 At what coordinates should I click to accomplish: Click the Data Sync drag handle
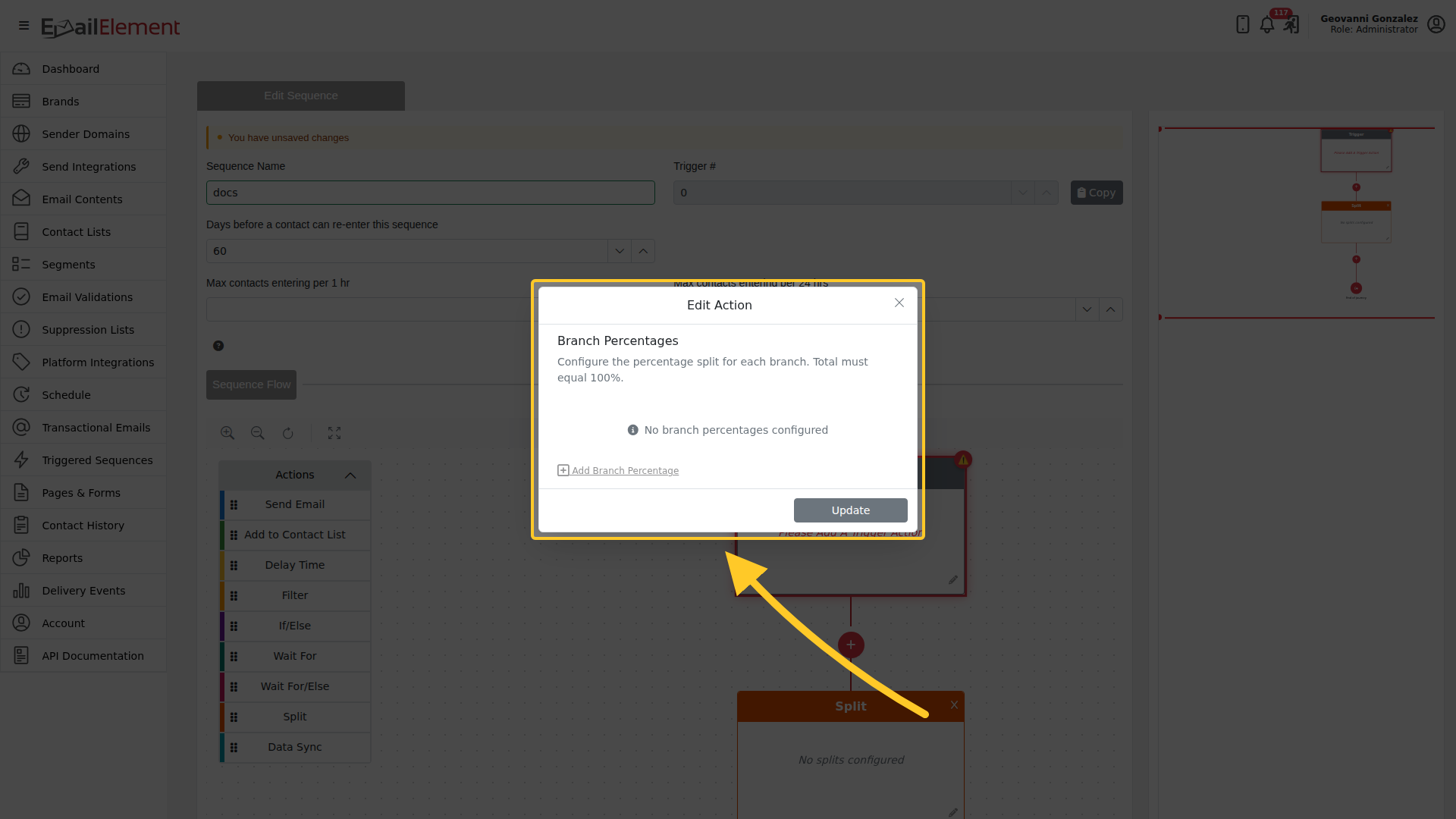tap(234, 748)
